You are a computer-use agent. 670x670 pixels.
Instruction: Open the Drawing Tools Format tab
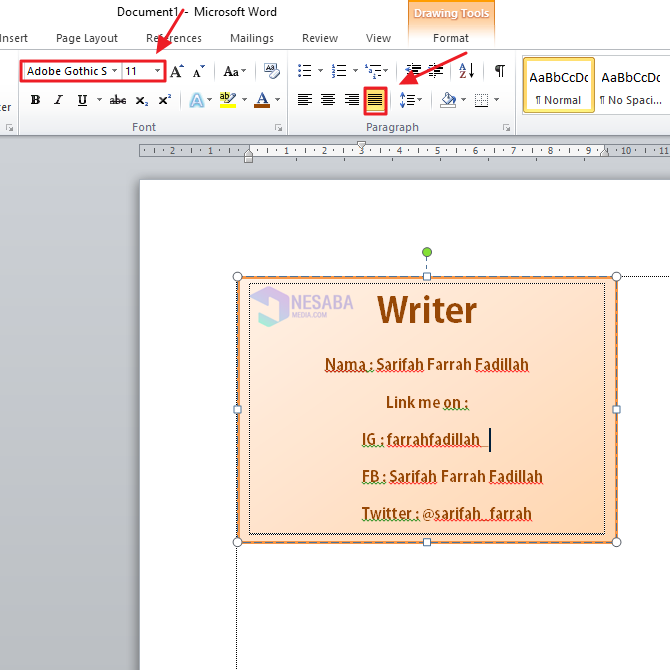[451, 38]
